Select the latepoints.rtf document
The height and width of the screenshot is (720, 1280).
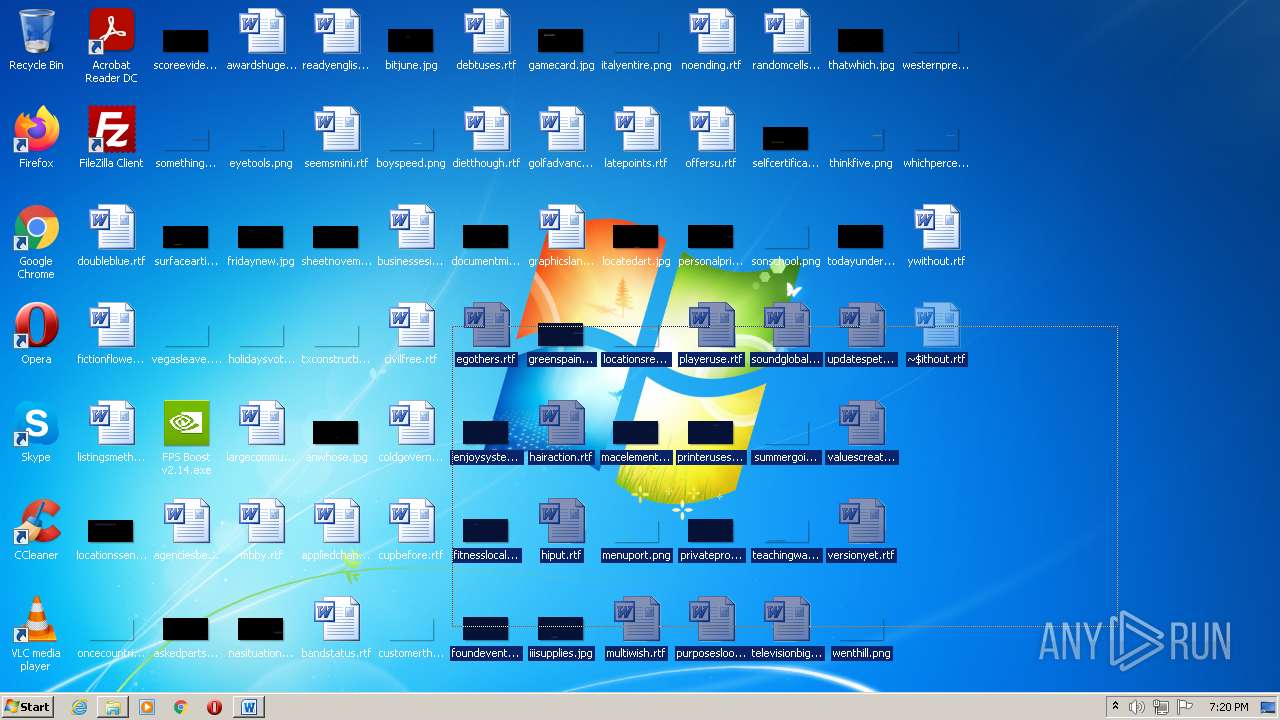pyautogui.click(x=636, y=138)
